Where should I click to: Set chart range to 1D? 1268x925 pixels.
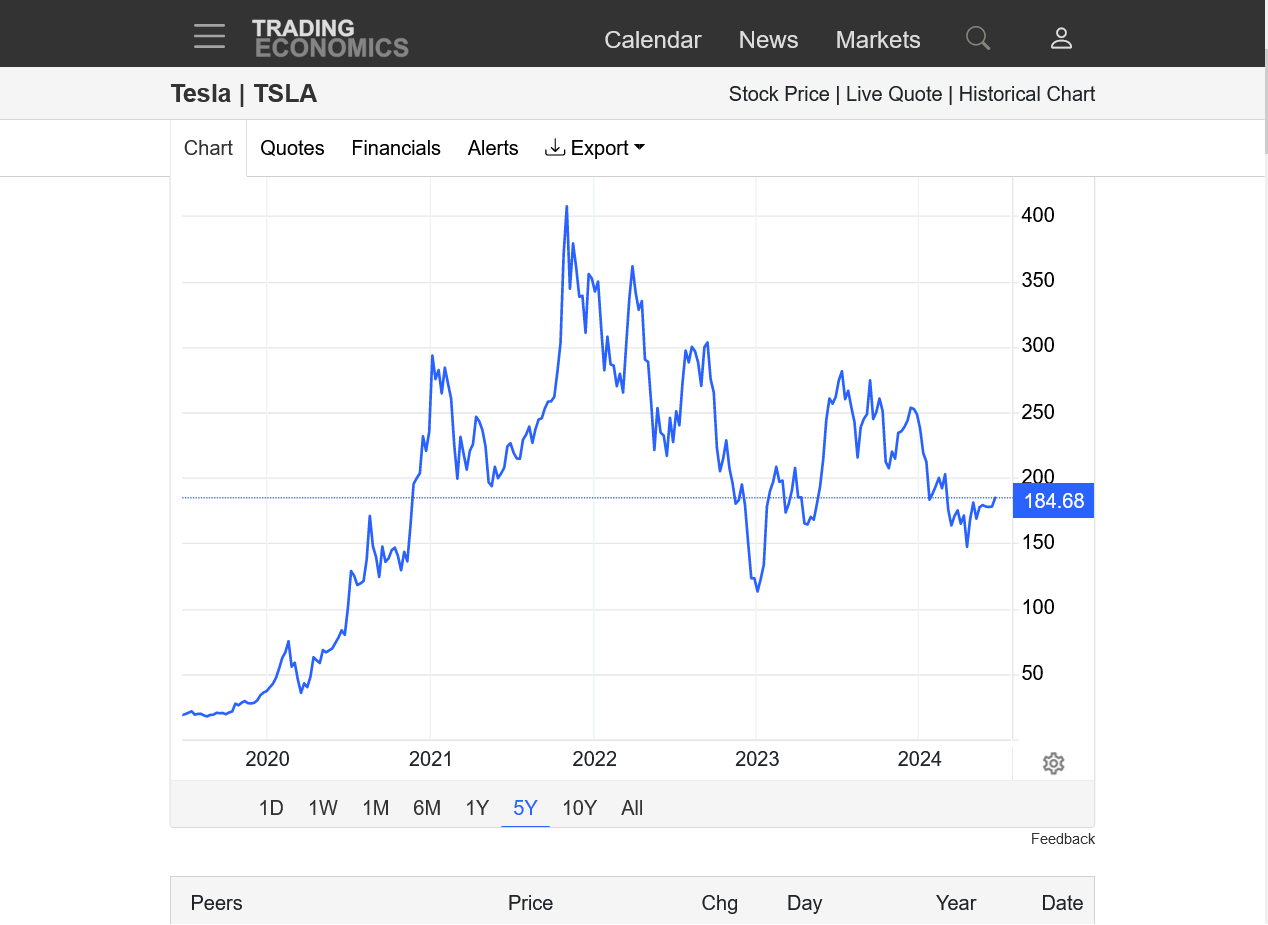pos(271,808)
